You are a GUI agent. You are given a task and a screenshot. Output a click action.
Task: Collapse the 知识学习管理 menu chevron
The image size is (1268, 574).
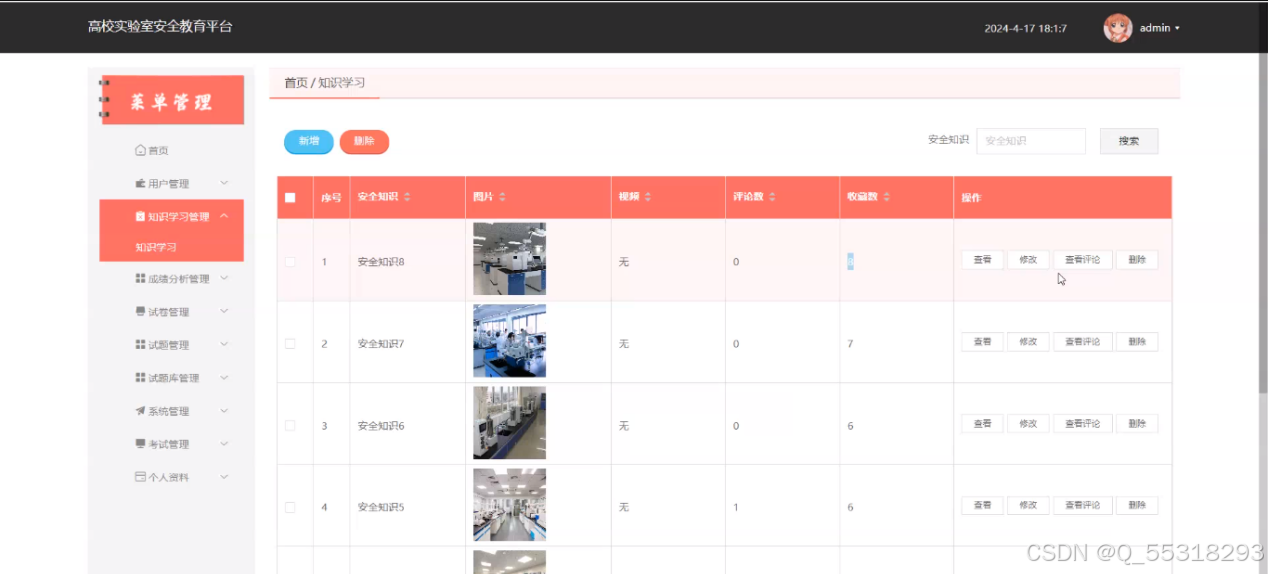tap(224, 216)
